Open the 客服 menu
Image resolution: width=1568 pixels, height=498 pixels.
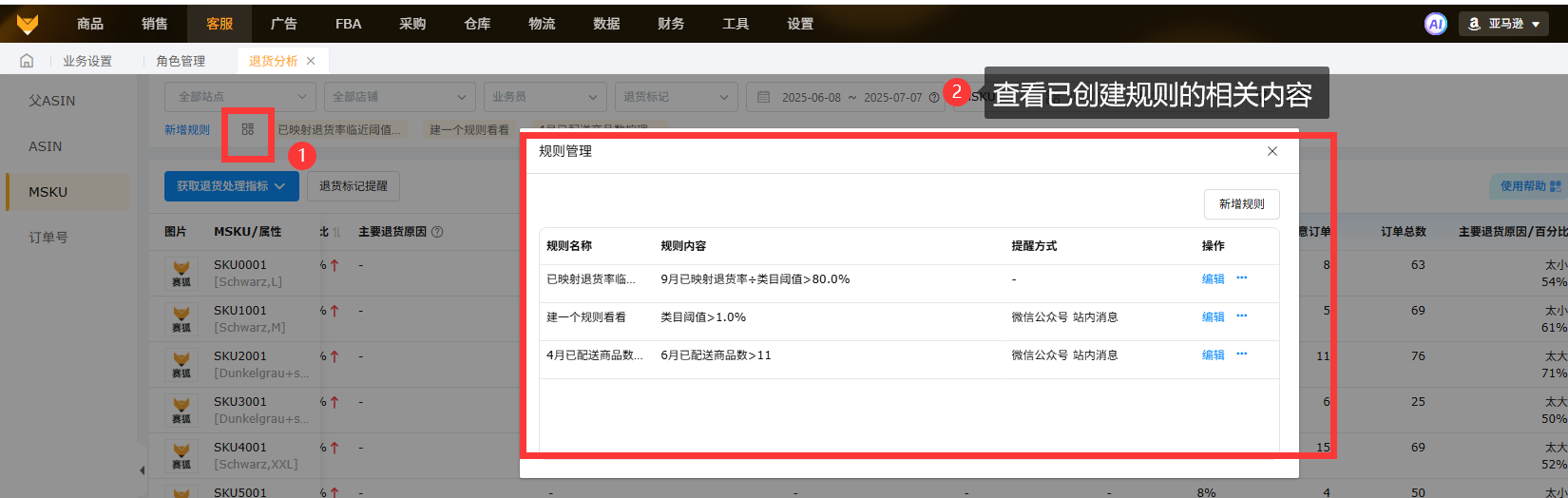[220, 24]
